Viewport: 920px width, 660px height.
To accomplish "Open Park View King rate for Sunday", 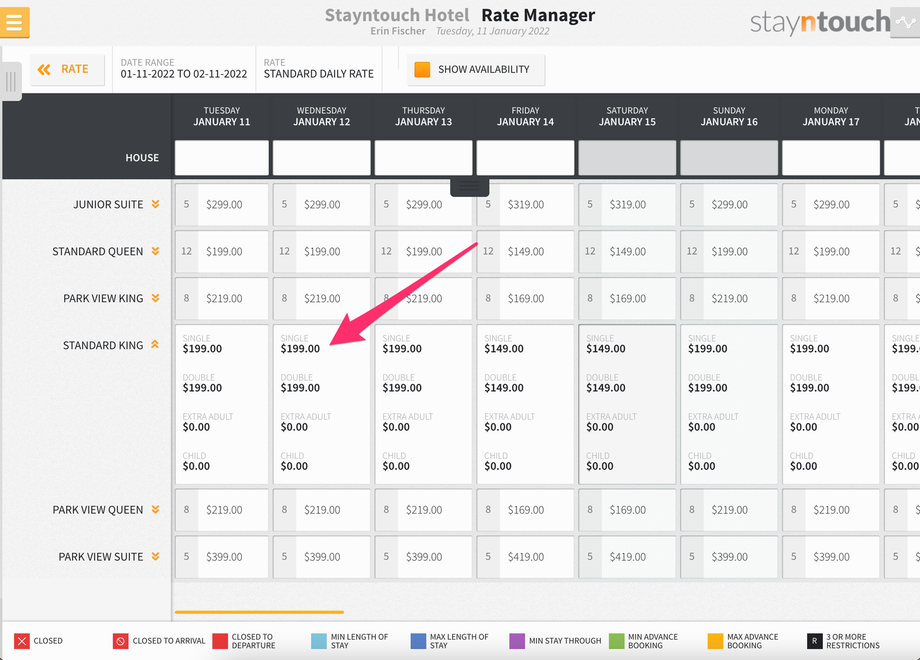I will point(729,298).
